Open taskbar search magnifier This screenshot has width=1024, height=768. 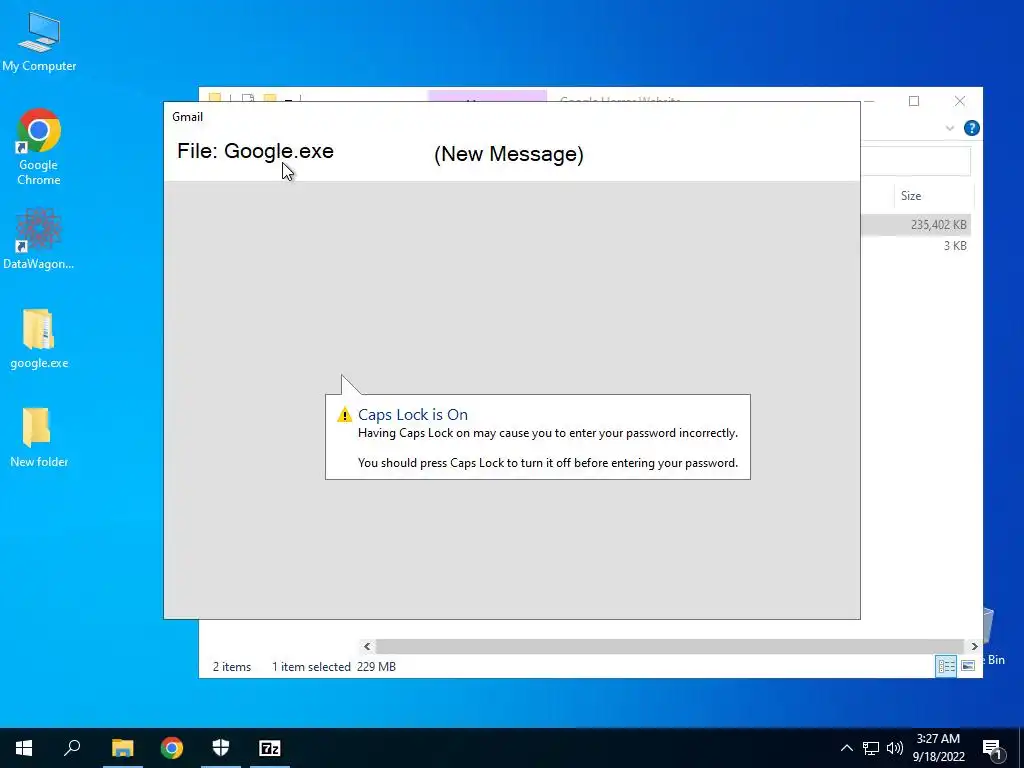pyautogui.click(x=72, y=748)
